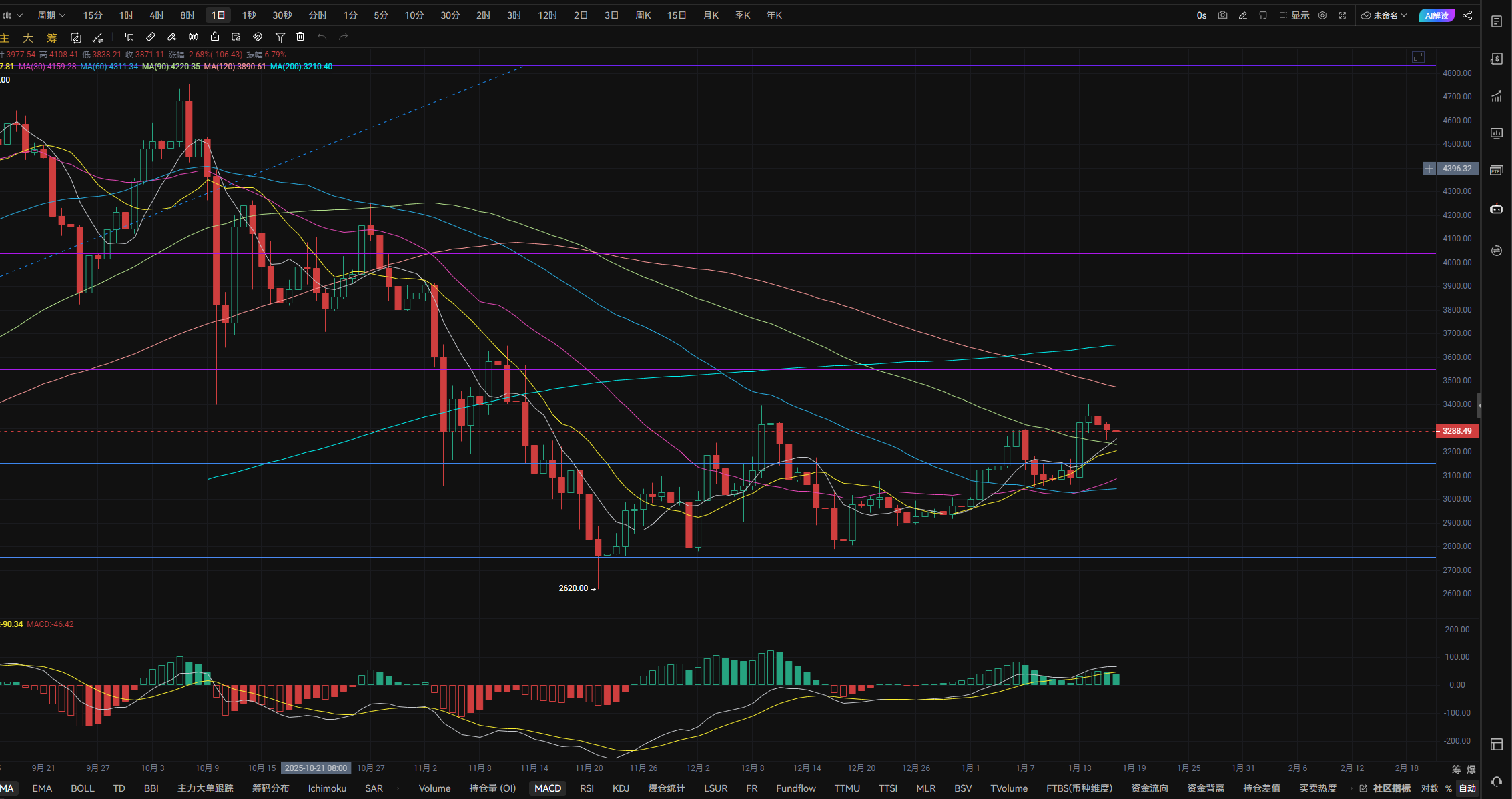Select the RSI indicator tab
The height and width of the screenshot is (799, 1512).
click(x=587, y=788)
